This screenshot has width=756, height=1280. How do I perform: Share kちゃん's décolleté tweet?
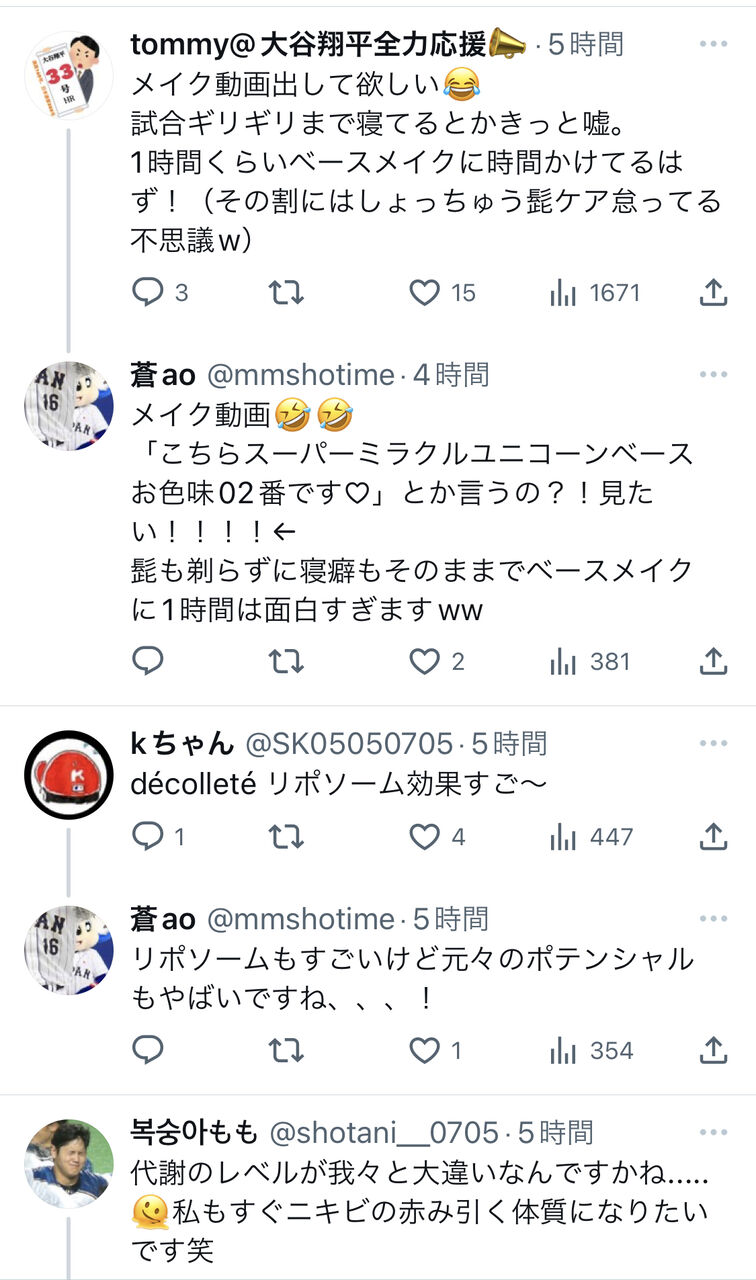712,836
